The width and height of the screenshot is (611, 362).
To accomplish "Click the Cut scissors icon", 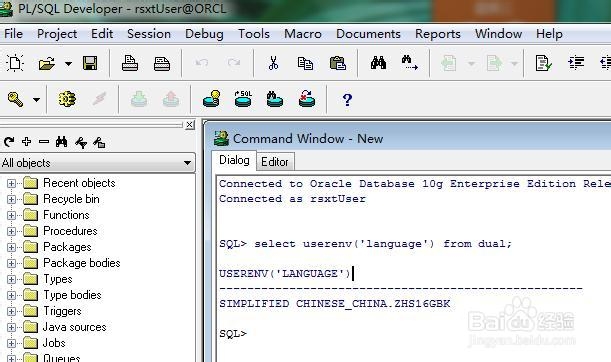I will tap(274, 63).
